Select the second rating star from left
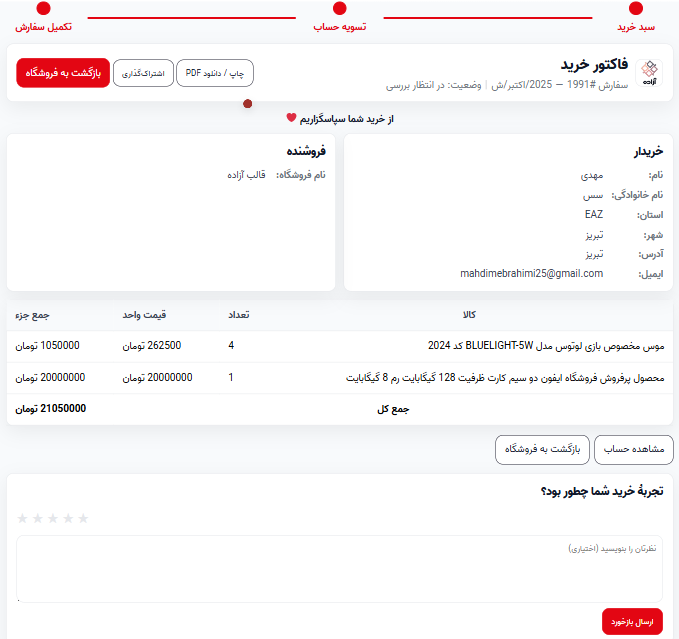The width and height of the screenshot is (679, 639). pyautogui.click(x=38, y=518)
